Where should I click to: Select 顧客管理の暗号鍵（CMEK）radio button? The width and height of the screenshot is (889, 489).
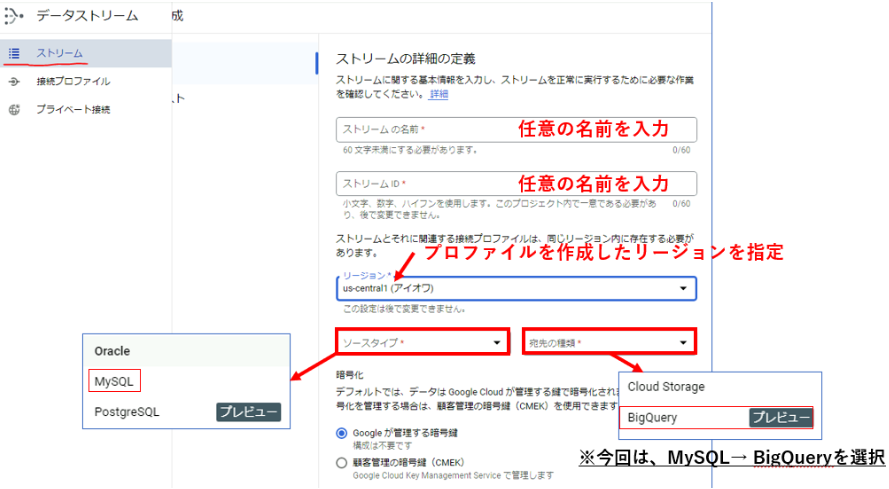[x=341, y=463]
